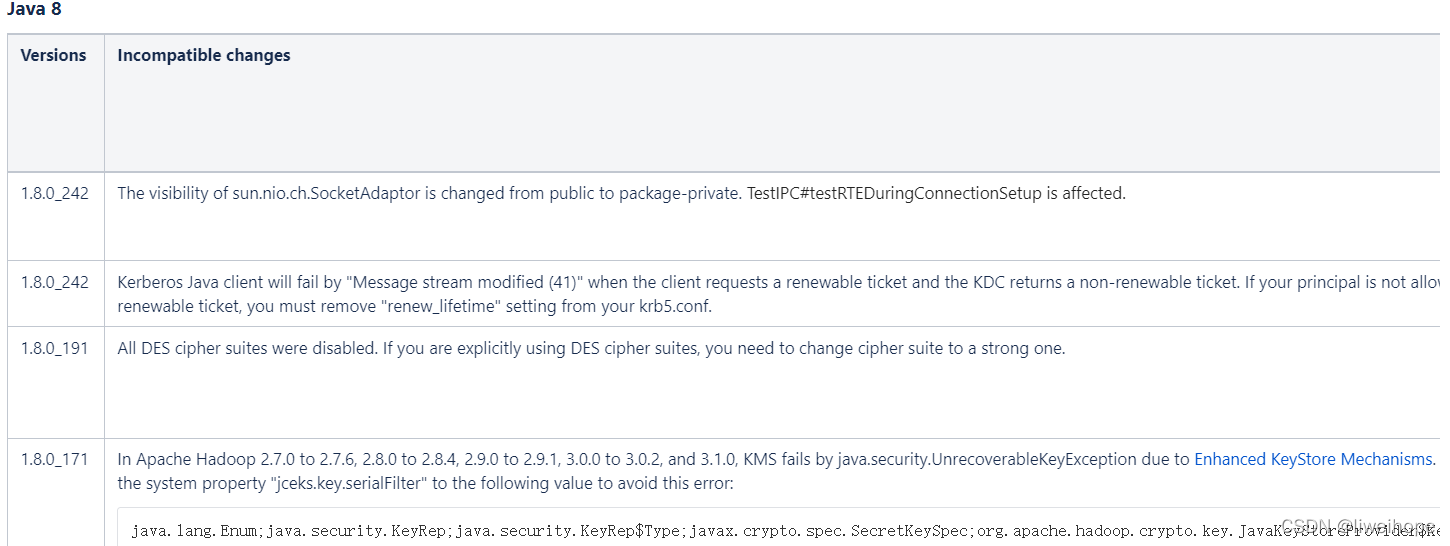Select the '1.8.0_191' version cell
Image resolution: width=1450 pixels, height=546 pixels.
pos(55,348)
